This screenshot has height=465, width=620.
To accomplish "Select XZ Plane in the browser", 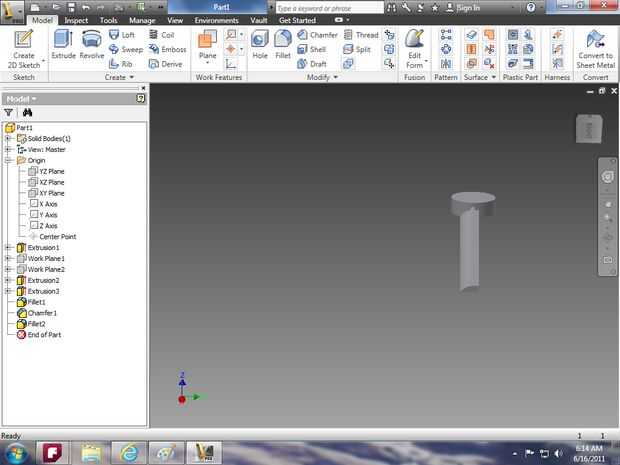I will 47,182.
